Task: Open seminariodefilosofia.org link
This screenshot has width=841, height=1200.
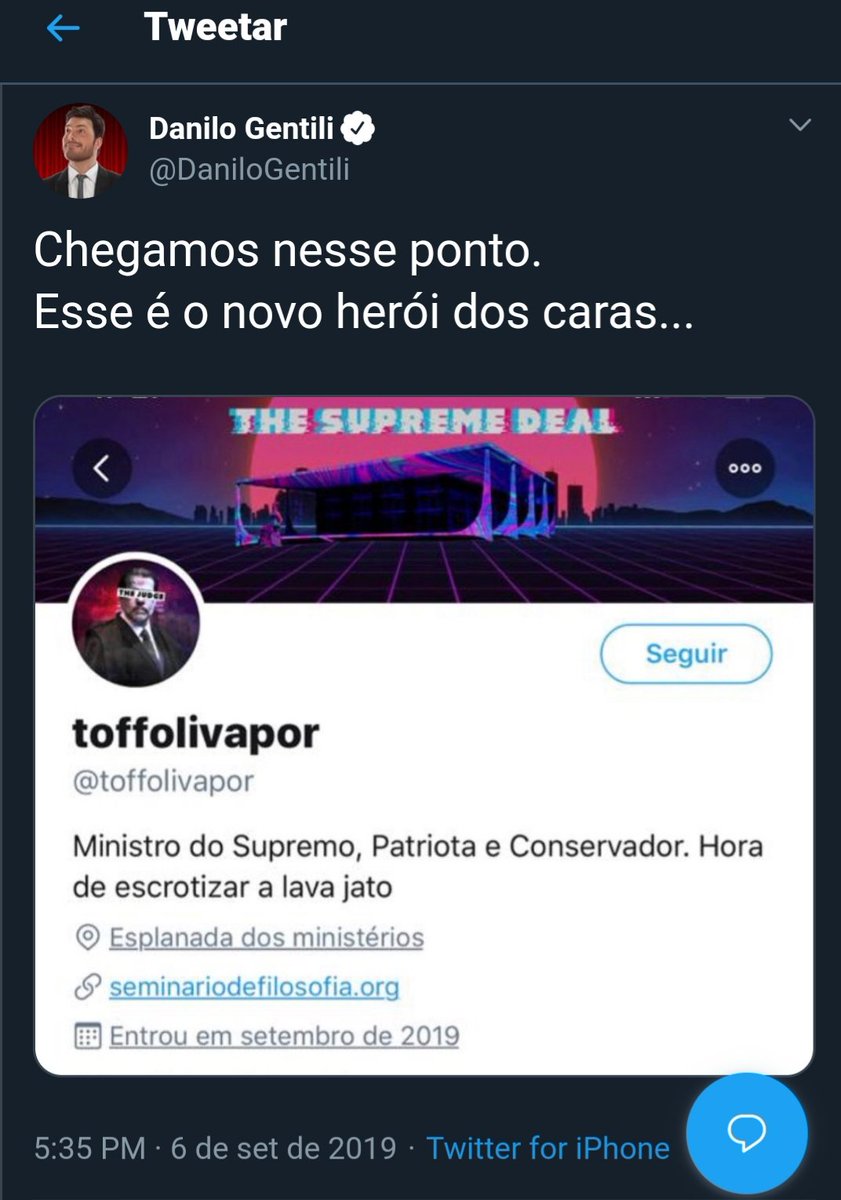Action: (x=254, y=988)
